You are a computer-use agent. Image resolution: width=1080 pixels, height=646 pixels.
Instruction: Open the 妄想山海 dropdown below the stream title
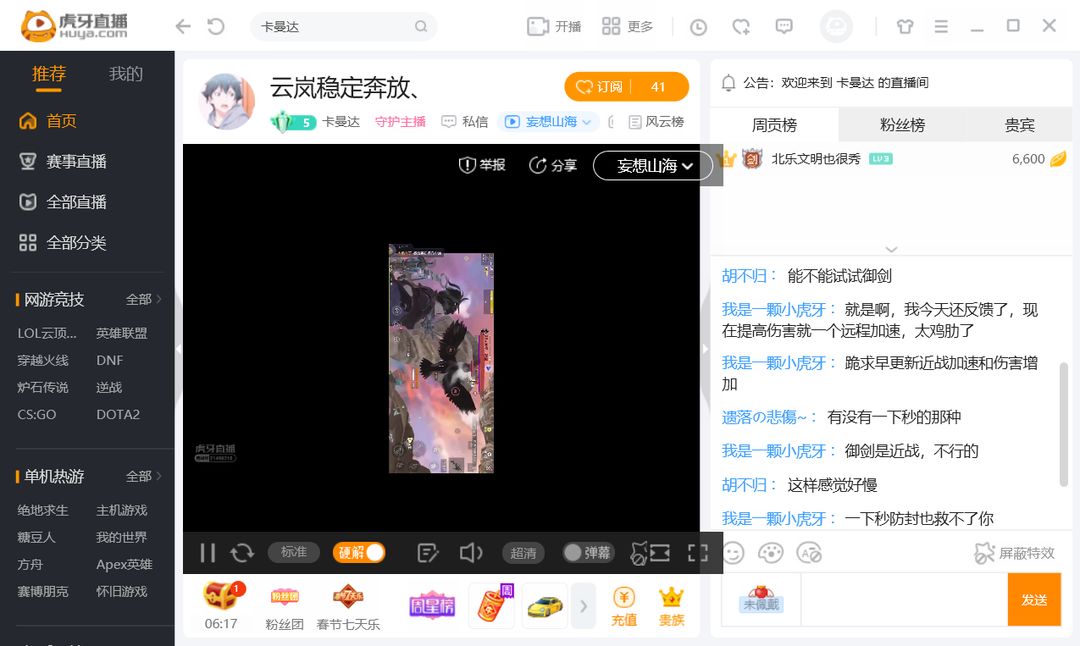pos(550,122)
